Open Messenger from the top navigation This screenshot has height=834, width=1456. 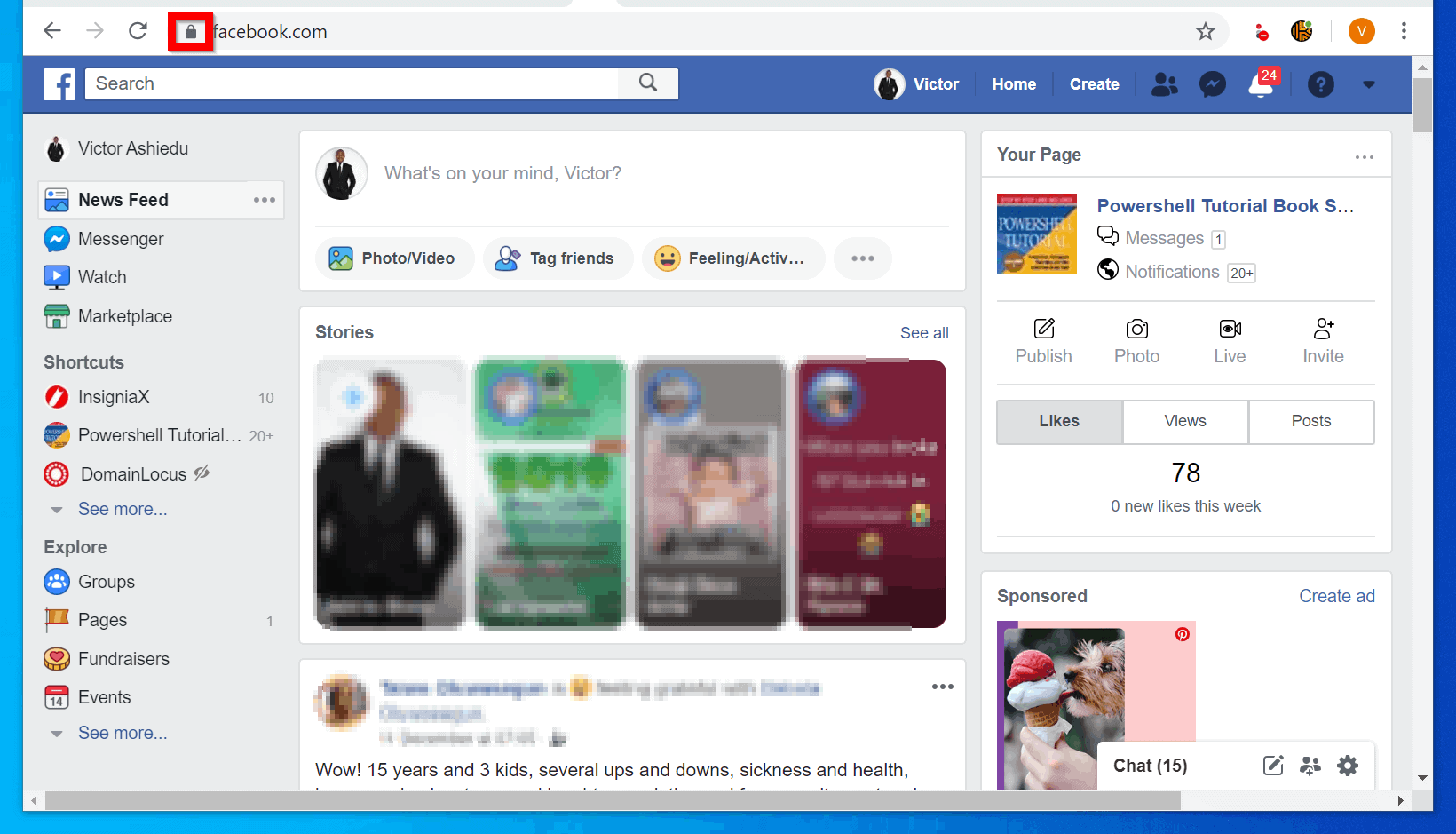1212,83
